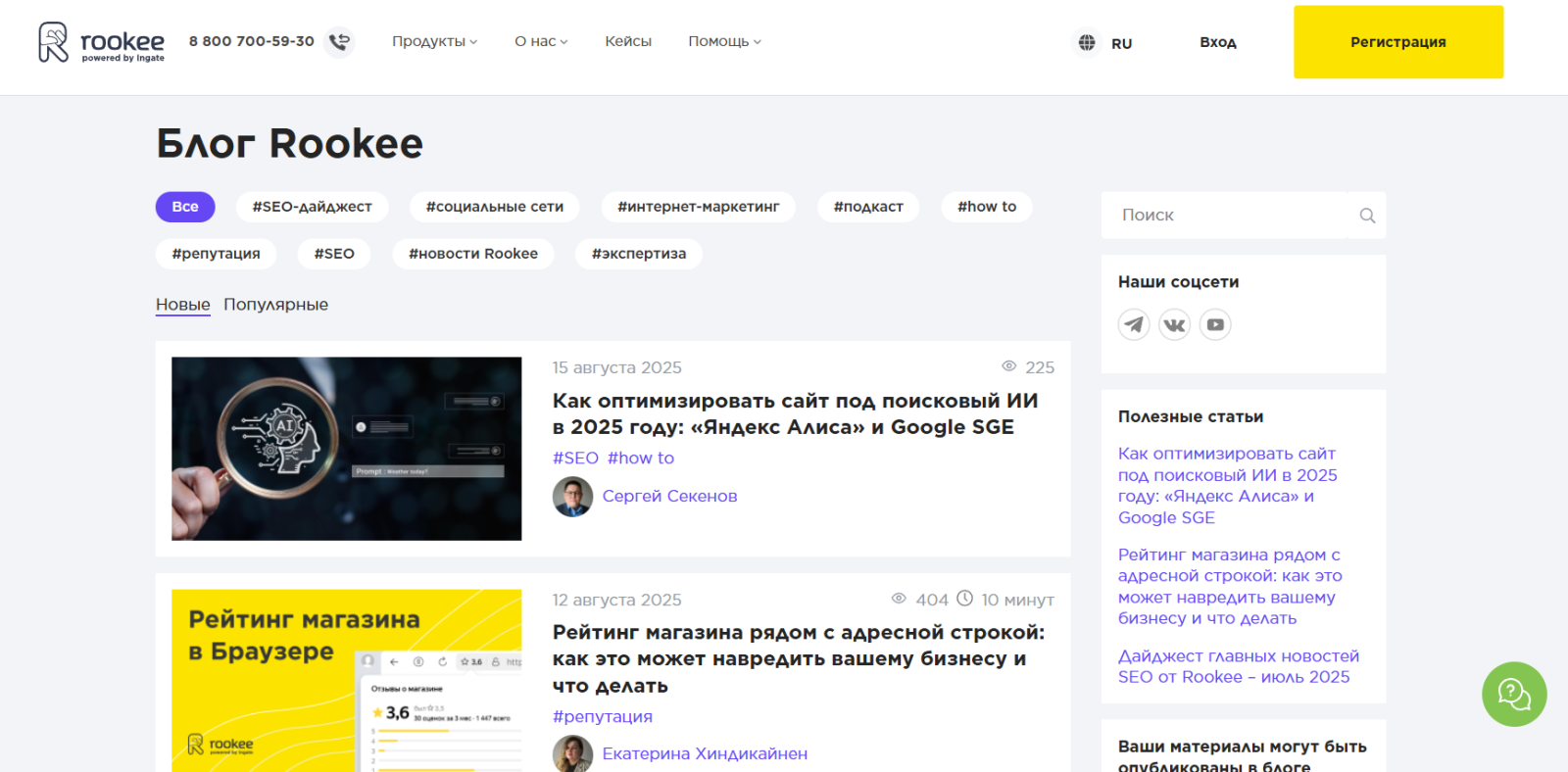Expand the О нас dropdown menu

pos(541,41)
